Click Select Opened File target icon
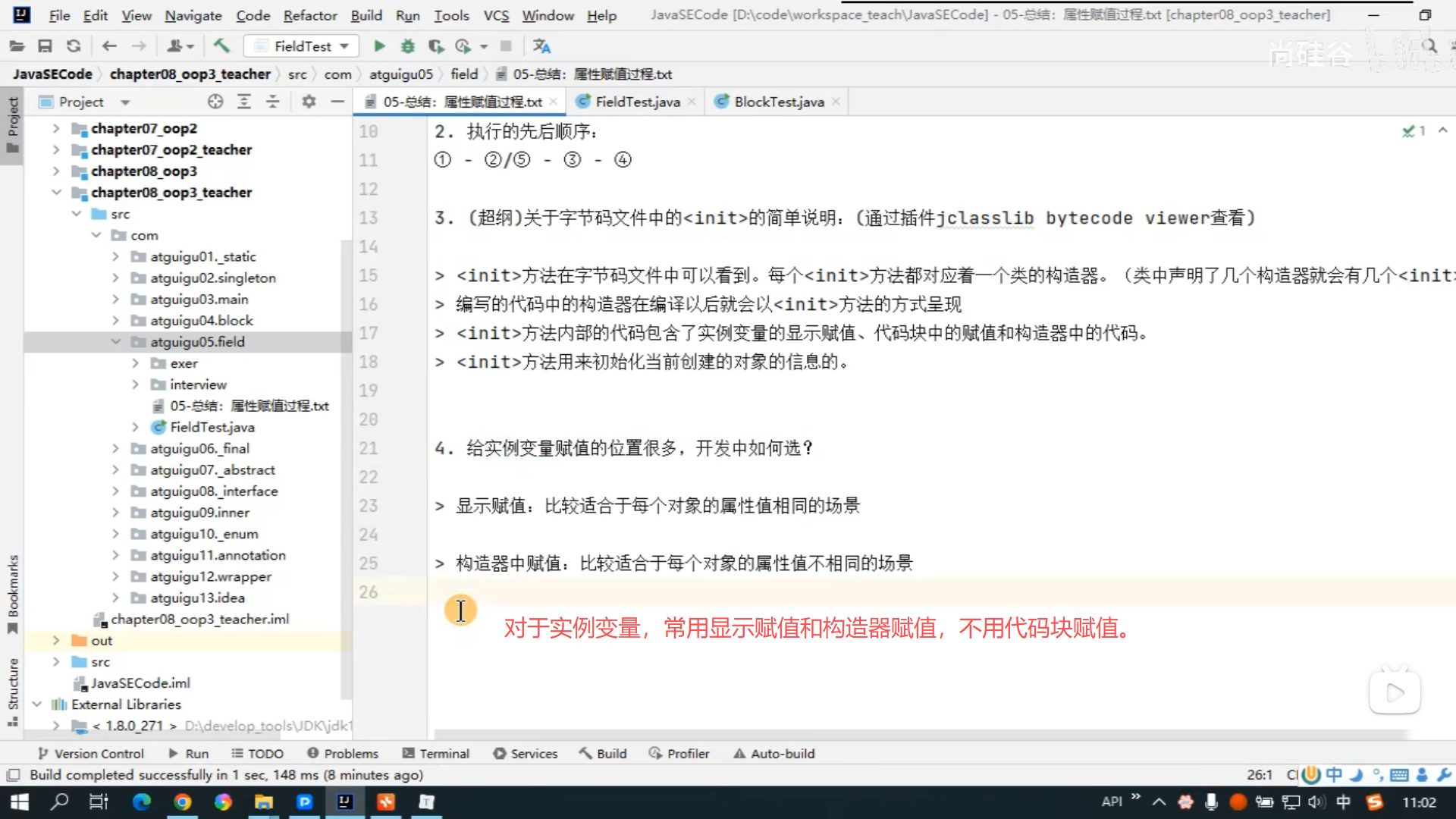The width and height of the screenshot is (1456, 819). pyautogui.click(x=215, y=102)
